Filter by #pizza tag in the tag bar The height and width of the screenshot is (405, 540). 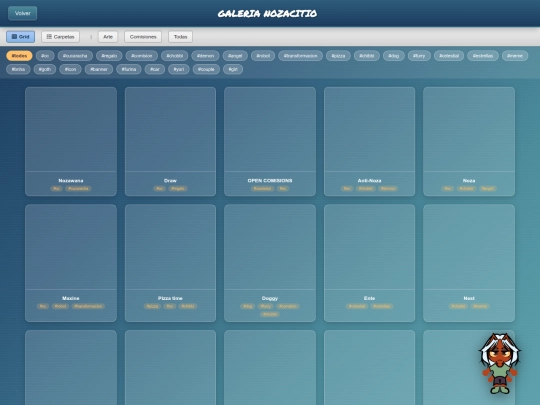[338, 55]
